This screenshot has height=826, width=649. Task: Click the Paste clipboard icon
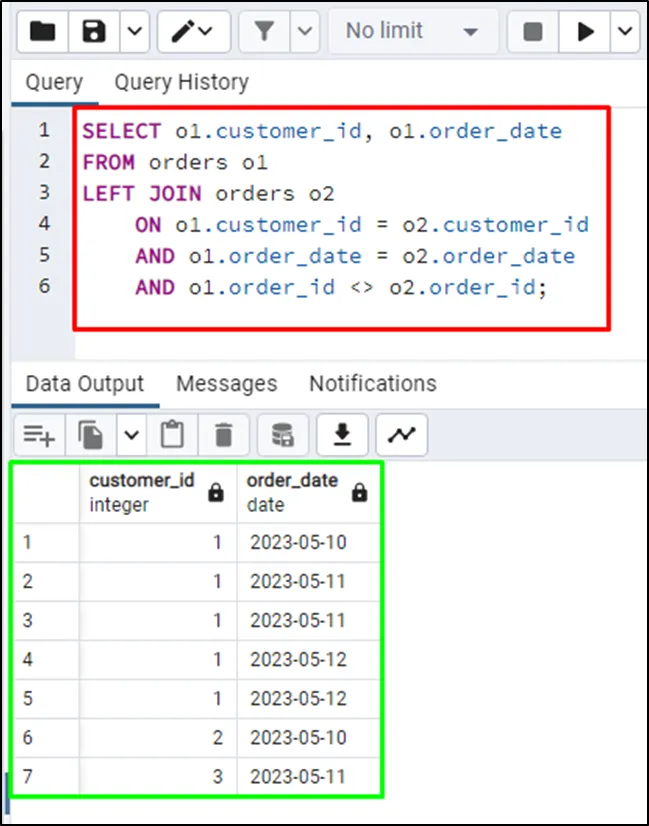tap(173, 435)
